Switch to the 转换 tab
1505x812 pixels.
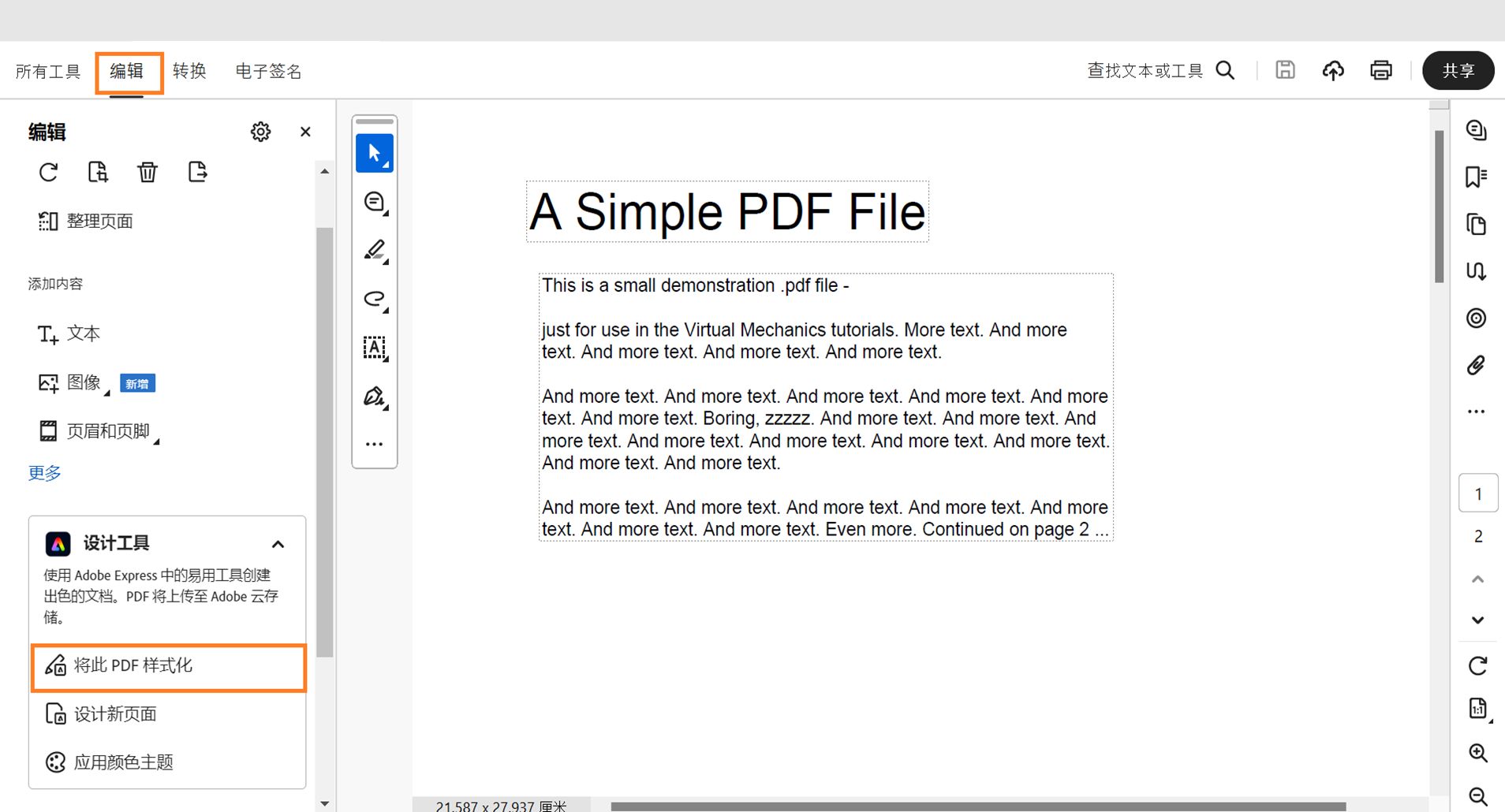click(189, 71)
